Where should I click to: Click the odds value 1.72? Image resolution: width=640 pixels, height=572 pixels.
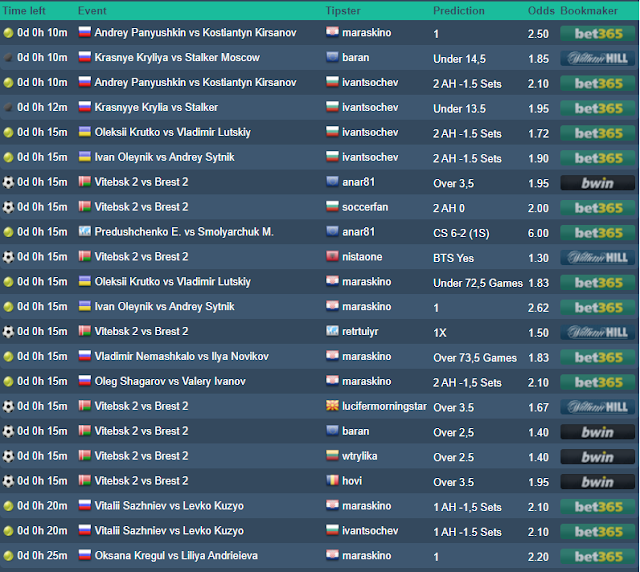(x=538, y=134)
